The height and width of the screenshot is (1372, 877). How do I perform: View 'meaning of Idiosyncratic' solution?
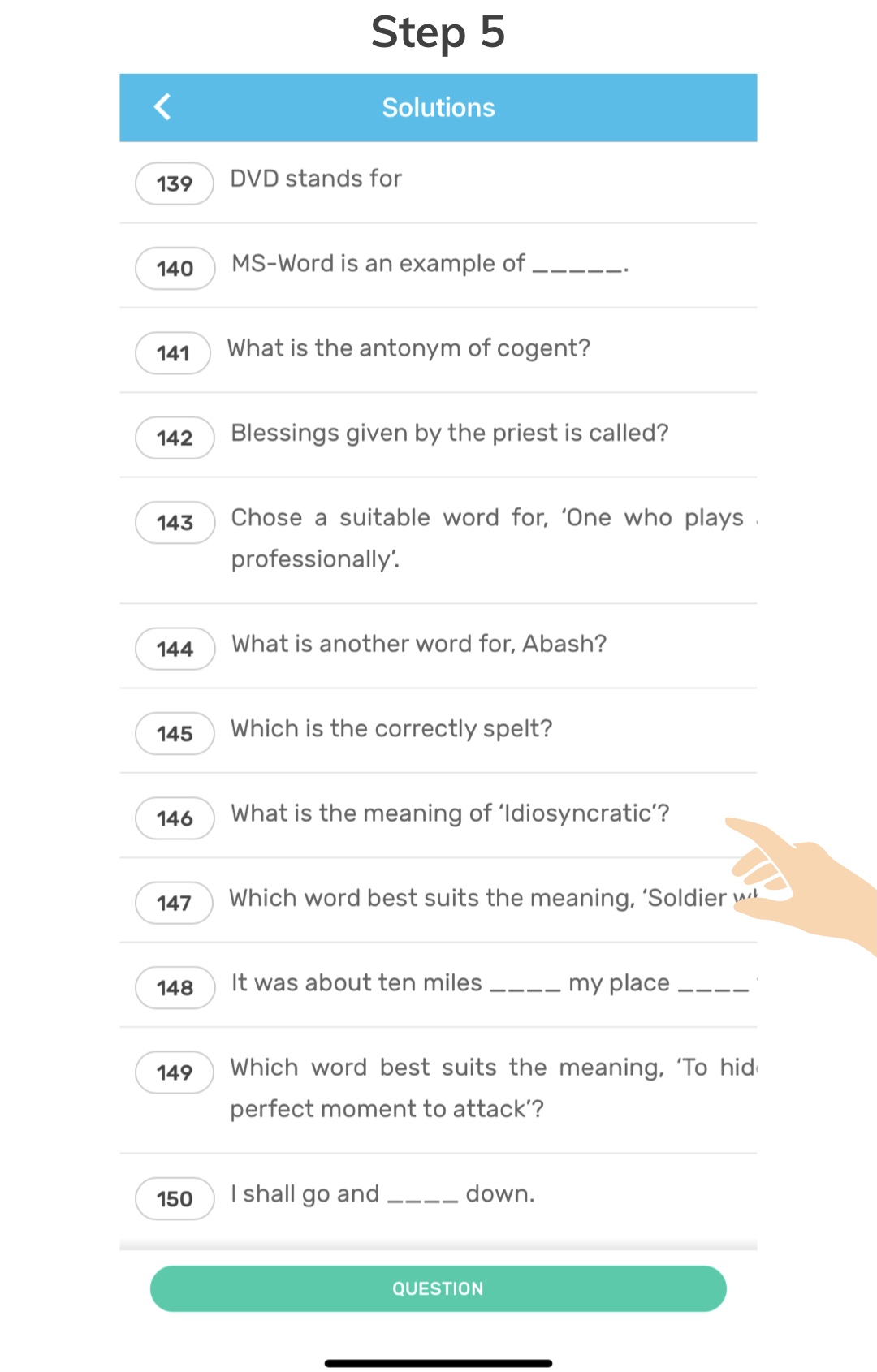[x=450, y=813]
